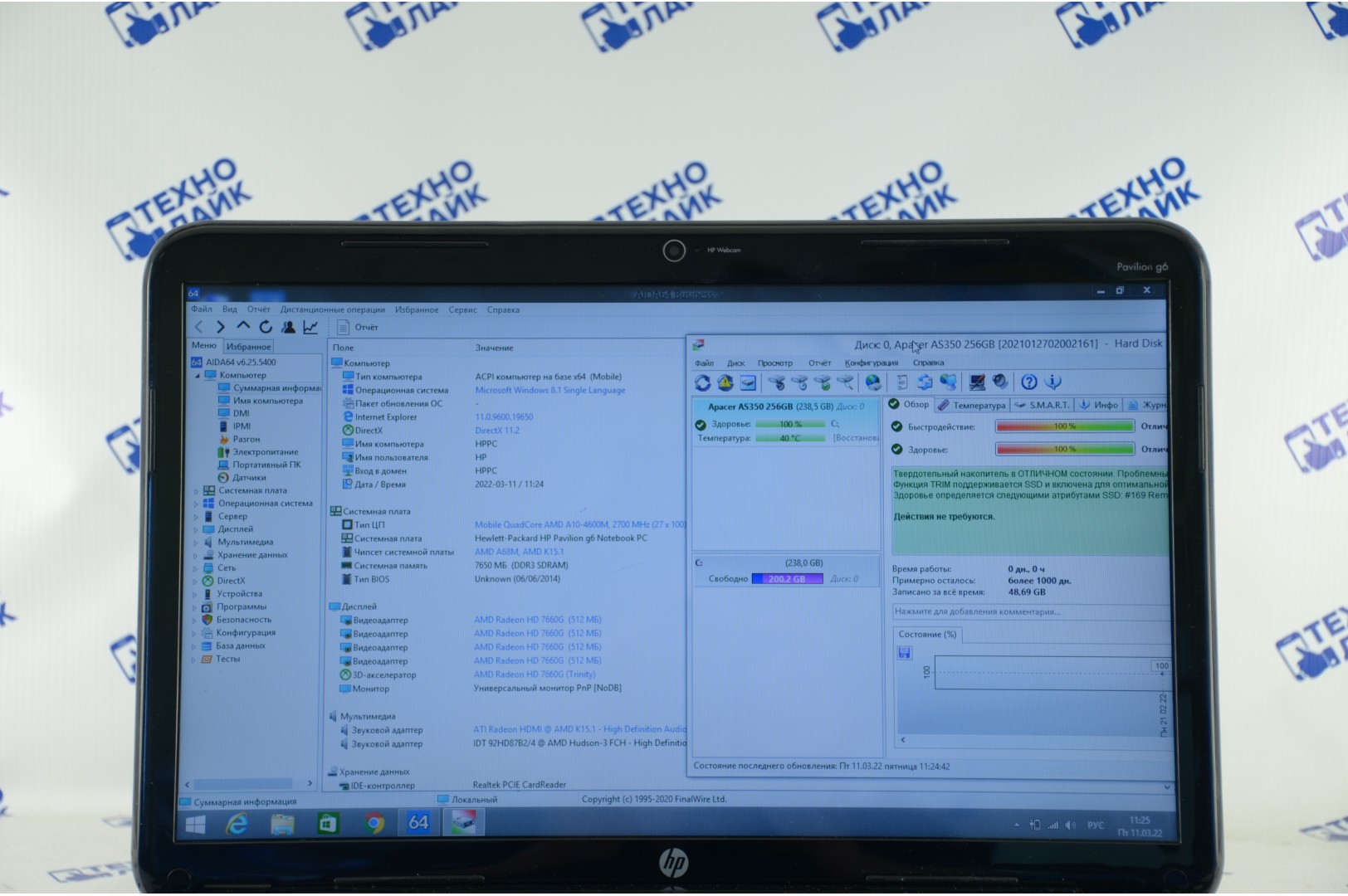Expand the Хранение данных tree node
The height and width of the screenshot is (896, 1348).
(197, 556)
